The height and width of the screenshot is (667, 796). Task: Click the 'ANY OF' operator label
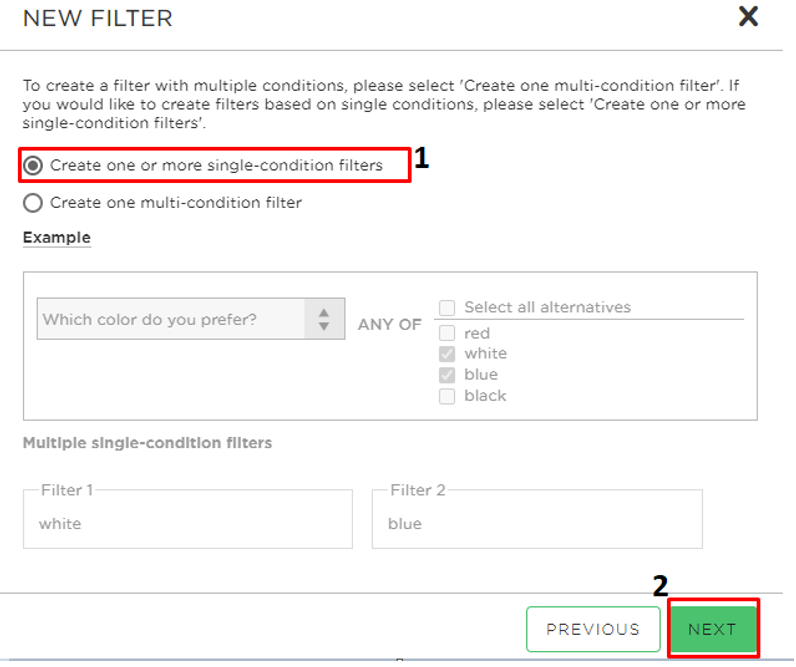(390, 324)
